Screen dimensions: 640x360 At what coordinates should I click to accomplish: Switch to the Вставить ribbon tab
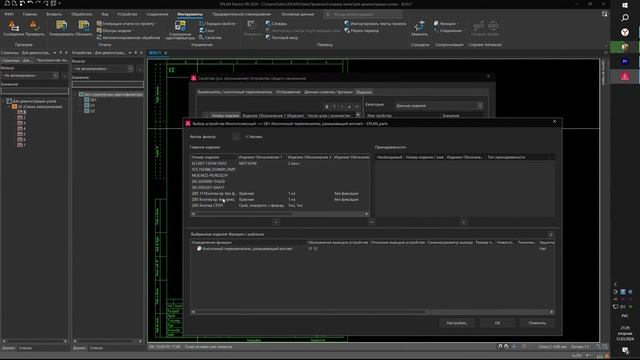coord(54,14)
